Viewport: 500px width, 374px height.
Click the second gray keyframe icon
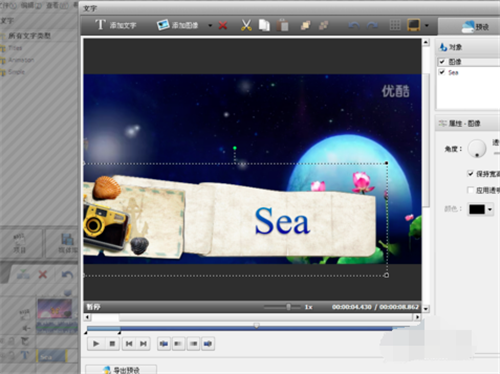(178, 343)
